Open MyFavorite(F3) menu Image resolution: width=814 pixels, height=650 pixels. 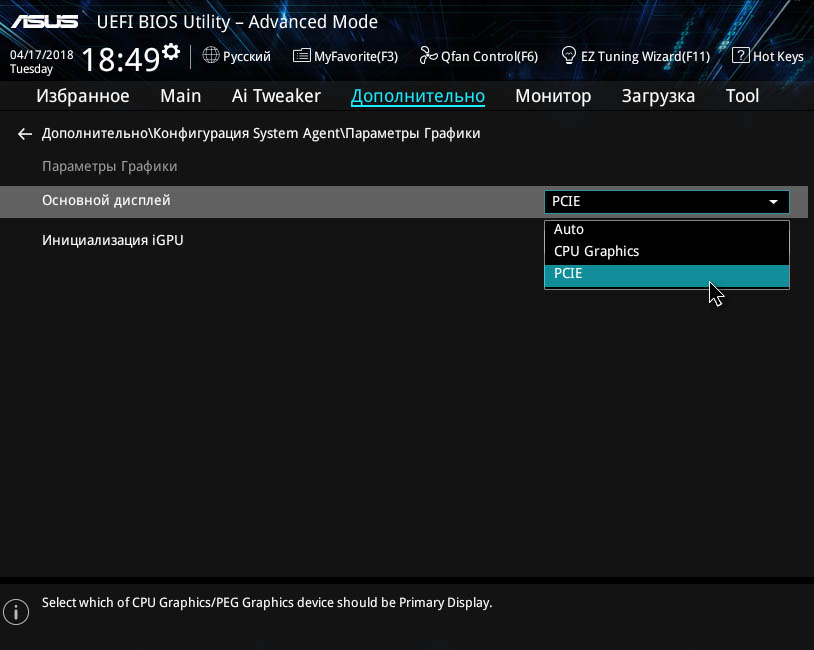356,56
